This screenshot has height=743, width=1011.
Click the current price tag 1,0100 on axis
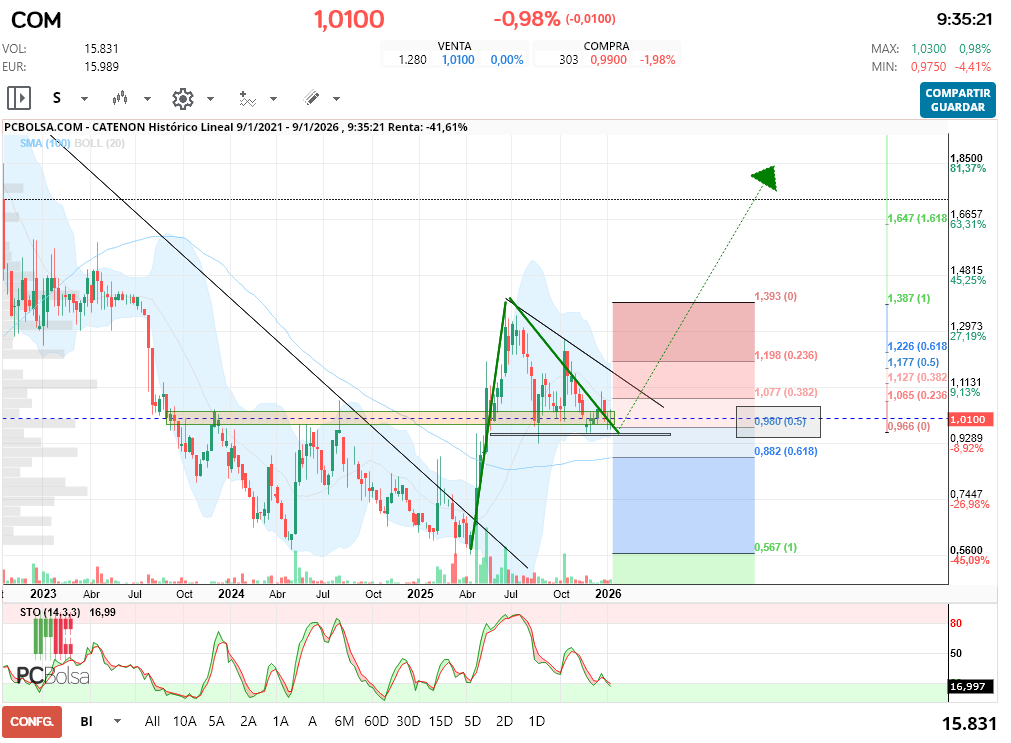pyautogui.click(x=968, y=419)
